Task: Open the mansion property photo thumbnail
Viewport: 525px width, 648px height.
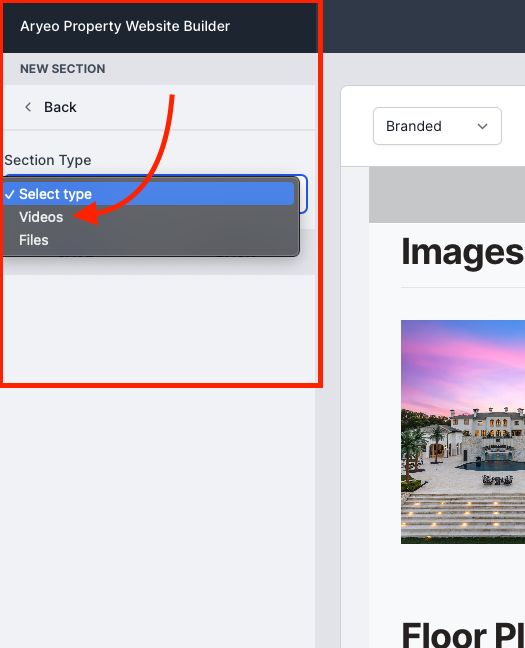Action: click(x=463, y=431)
